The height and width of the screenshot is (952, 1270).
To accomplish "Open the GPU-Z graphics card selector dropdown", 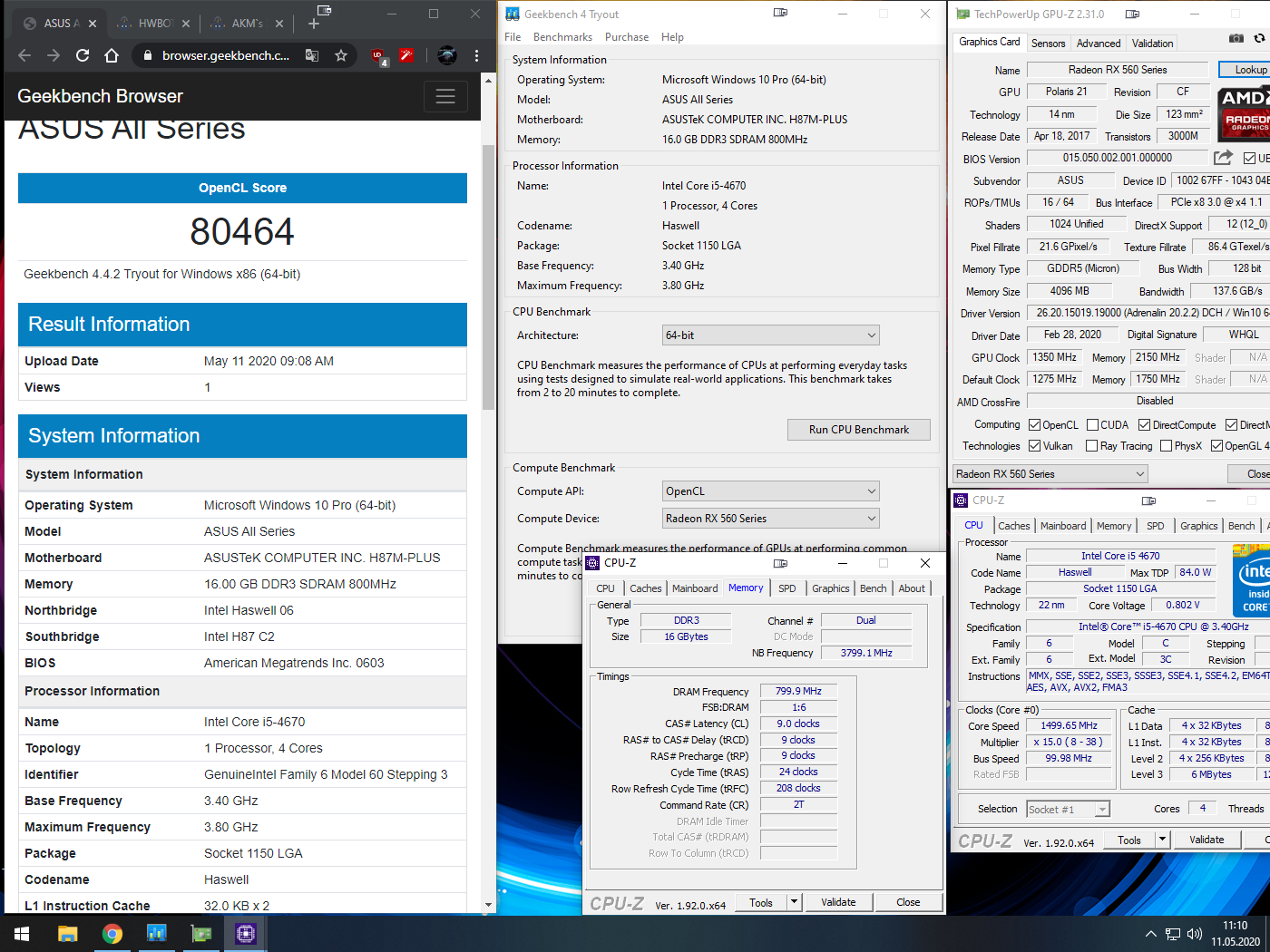I will click(1050, 474).
